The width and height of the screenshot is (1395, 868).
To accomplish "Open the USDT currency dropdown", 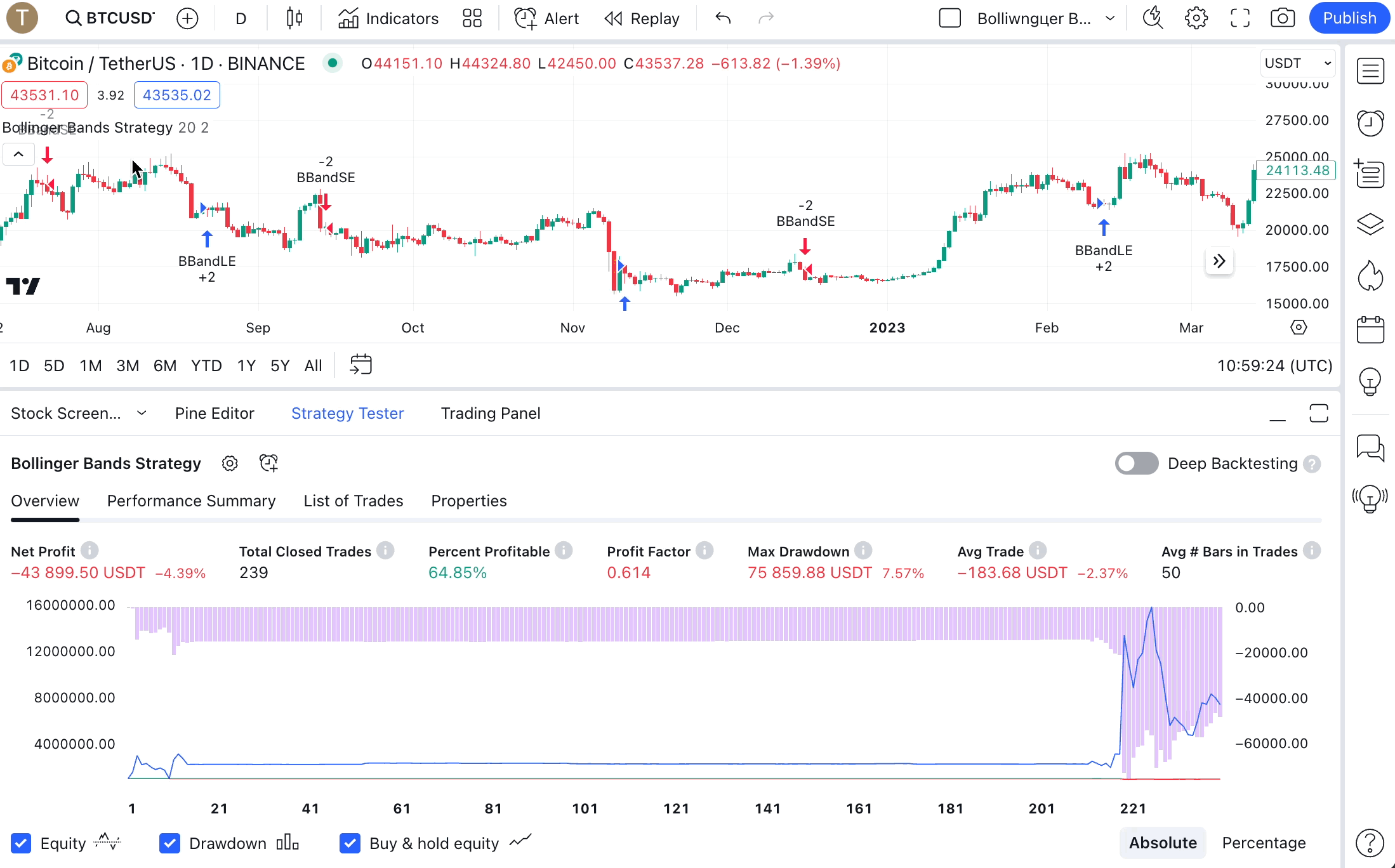I will tap(1298, 63).
